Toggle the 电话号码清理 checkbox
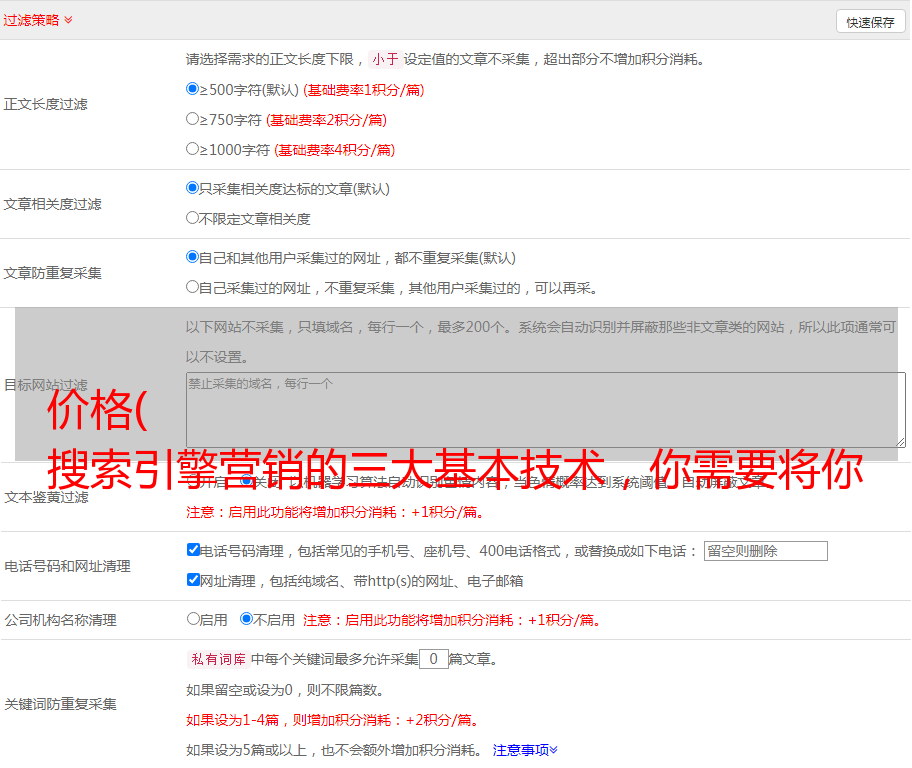 point(193,550)
